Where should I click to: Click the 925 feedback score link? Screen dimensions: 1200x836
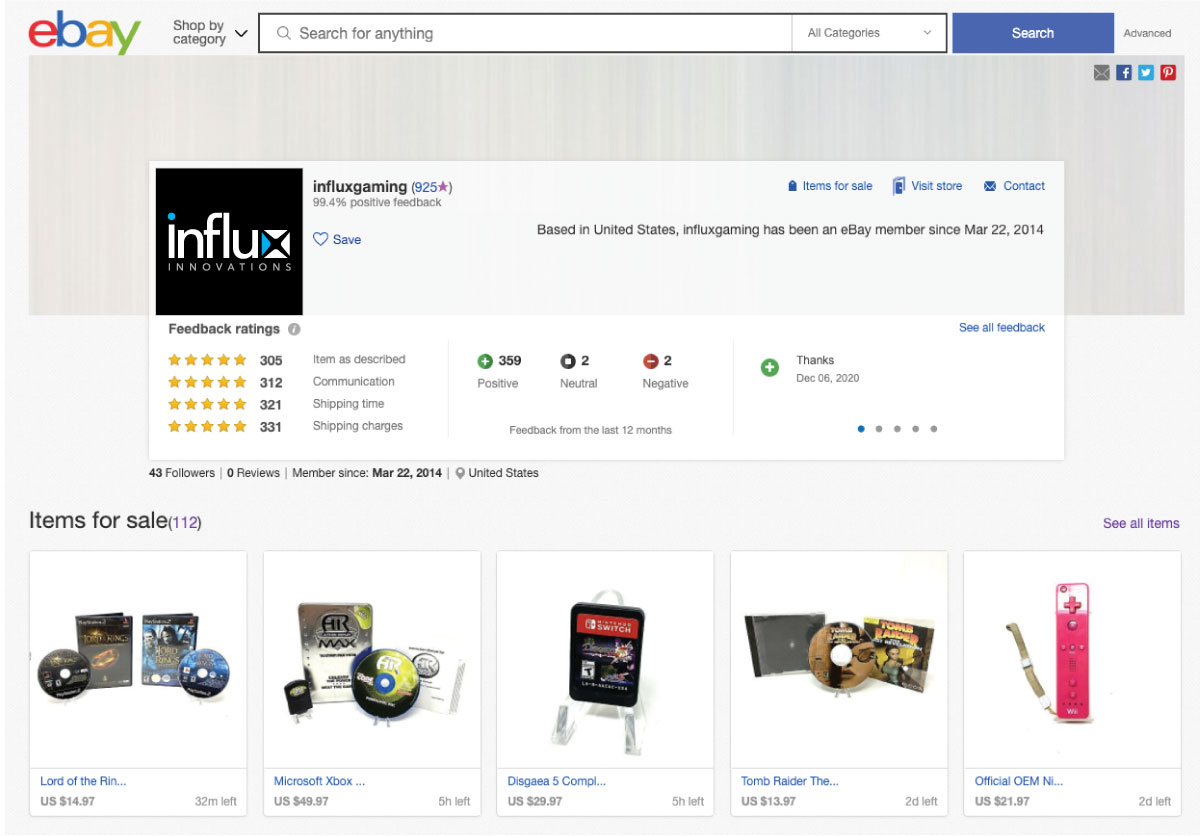[x=426, y=187]
